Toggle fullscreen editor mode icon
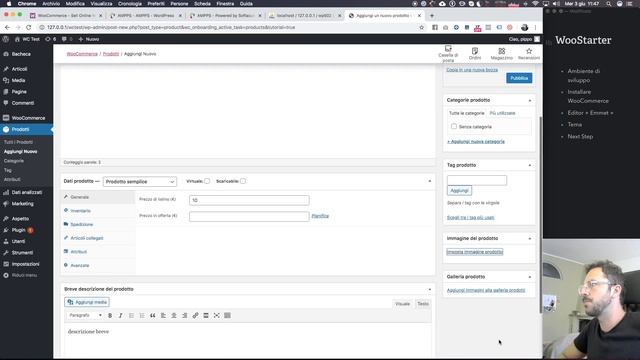This screenshot has height=360, width=640. coord(217,316)
